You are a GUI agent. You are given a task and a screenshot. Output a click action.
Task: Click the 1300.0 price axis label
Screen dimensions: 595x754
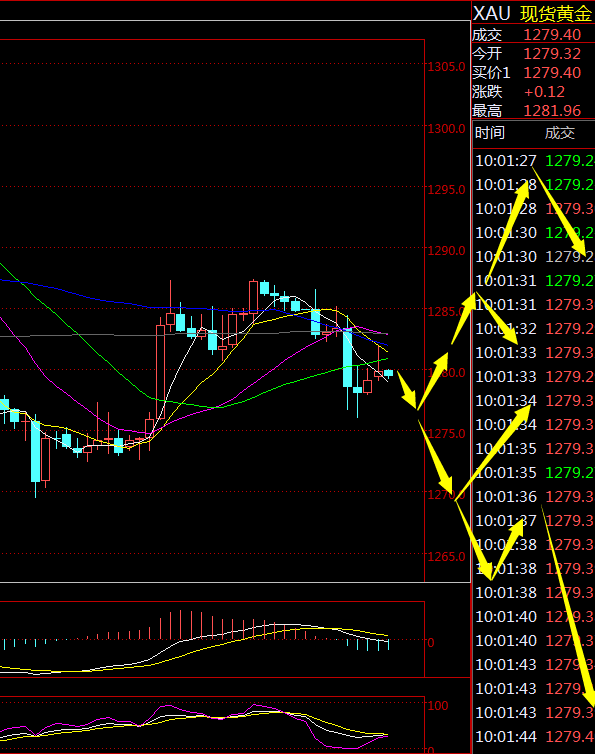[446, 128]
